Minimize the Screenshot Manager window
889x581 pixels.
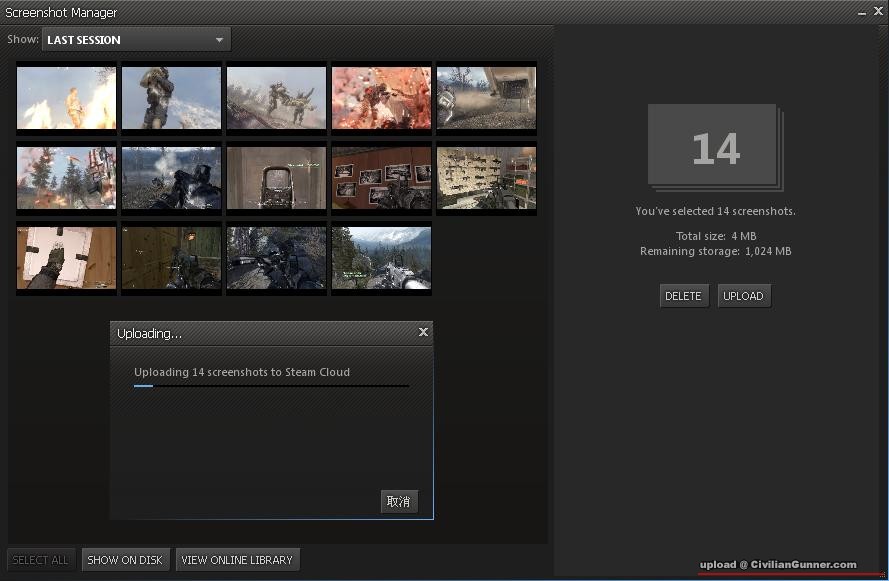coord(863,12)
